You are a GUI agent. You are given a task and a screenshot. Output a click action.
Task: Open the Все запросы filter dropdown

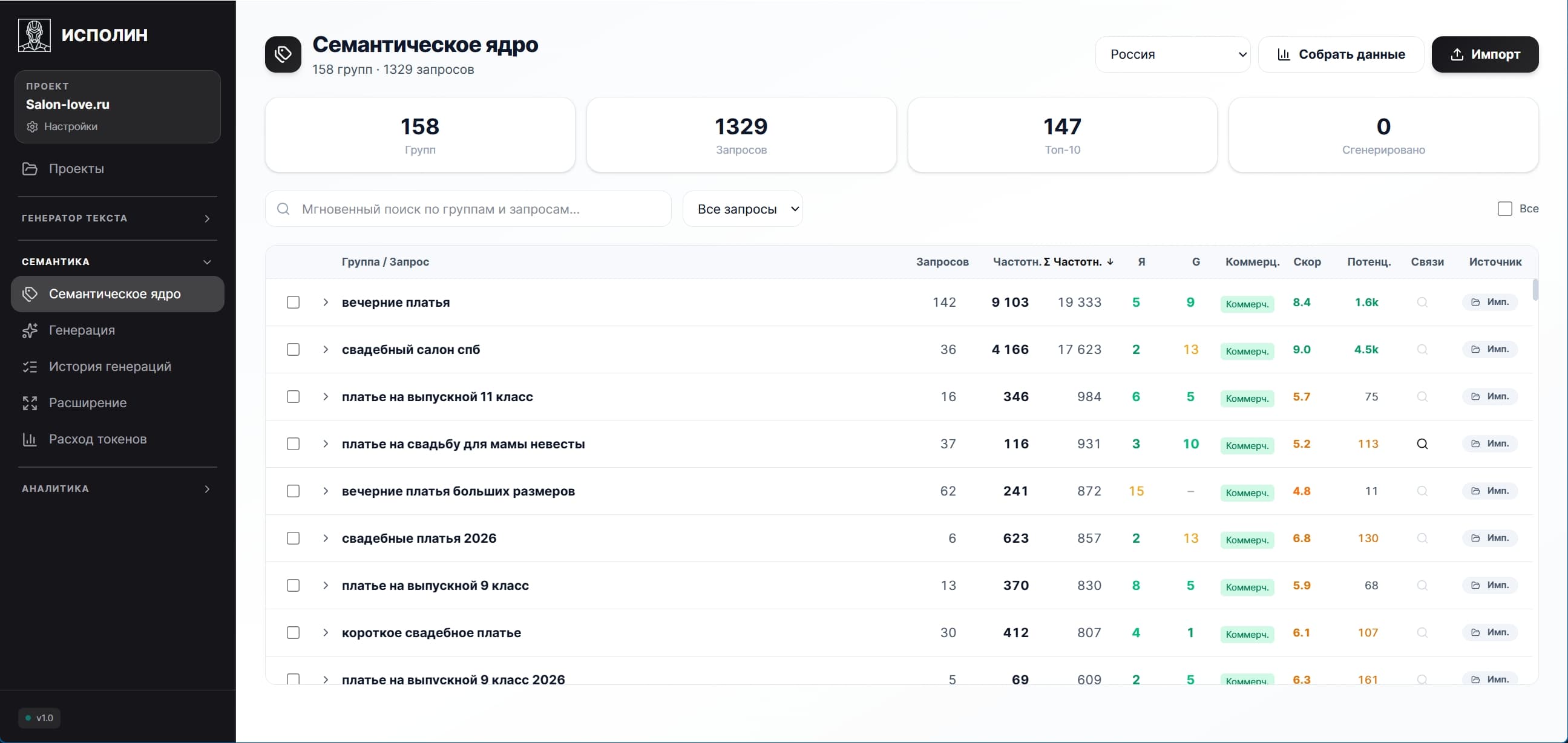pyautogui.click(x=743, y=209)
